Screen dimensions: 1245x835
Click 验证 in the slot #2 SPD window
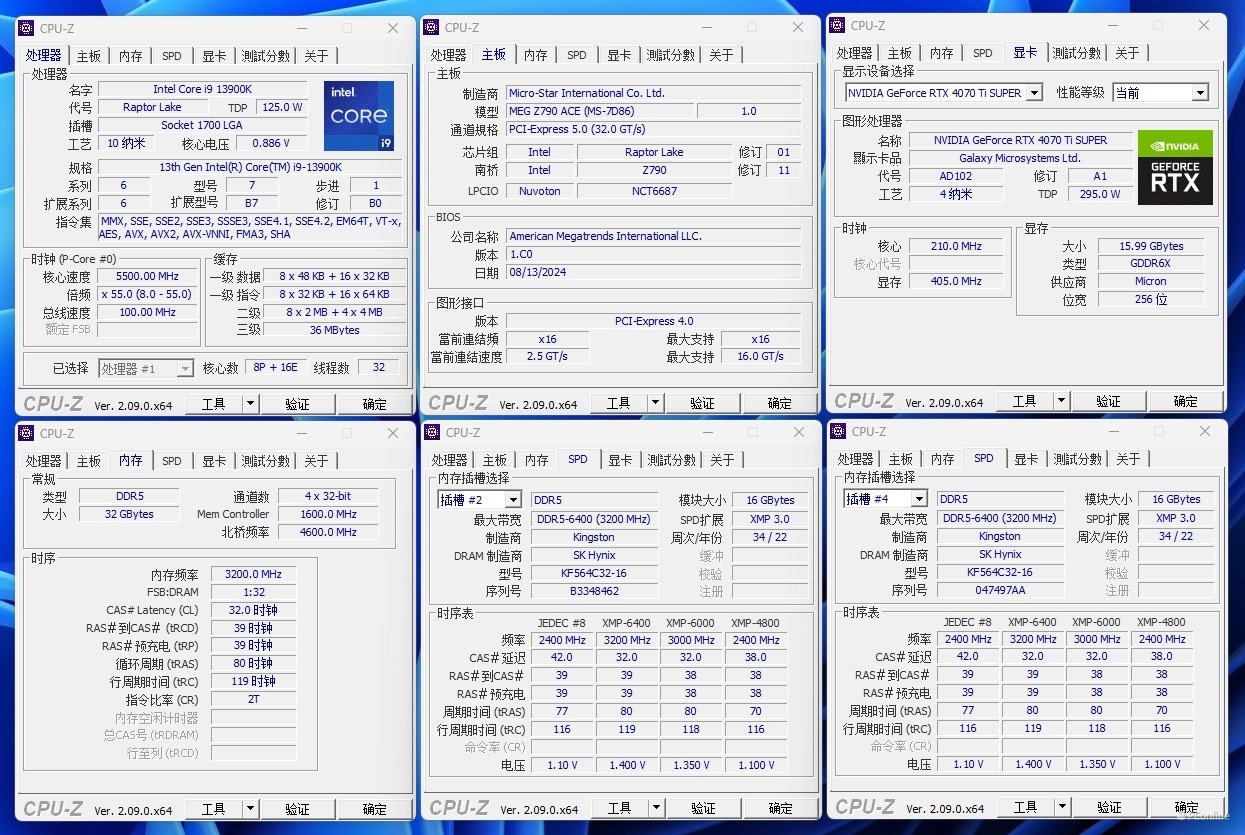tap(703, 808)
